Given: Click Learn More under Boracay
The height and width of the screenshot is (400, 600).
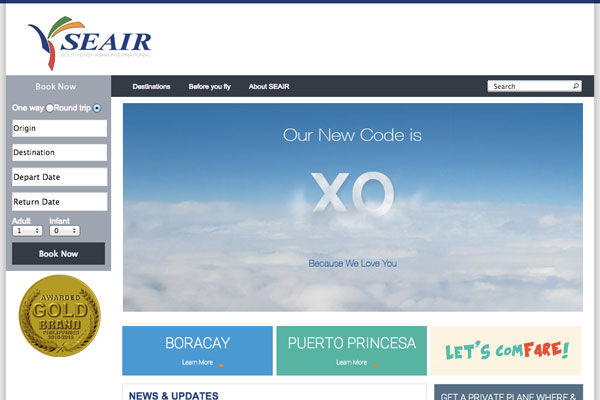Looking at the screenshot, I should point(197,362).
